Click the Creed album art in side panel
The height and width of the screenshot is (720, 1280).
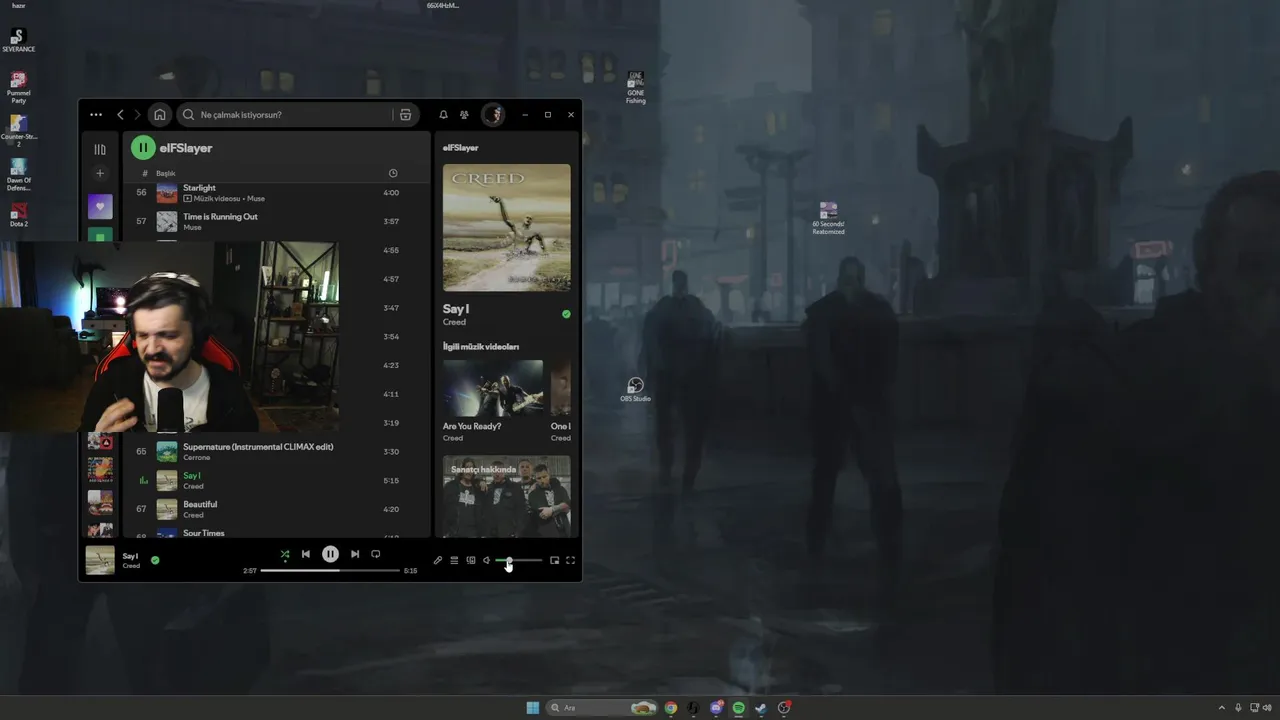click(x=507, y=228)
